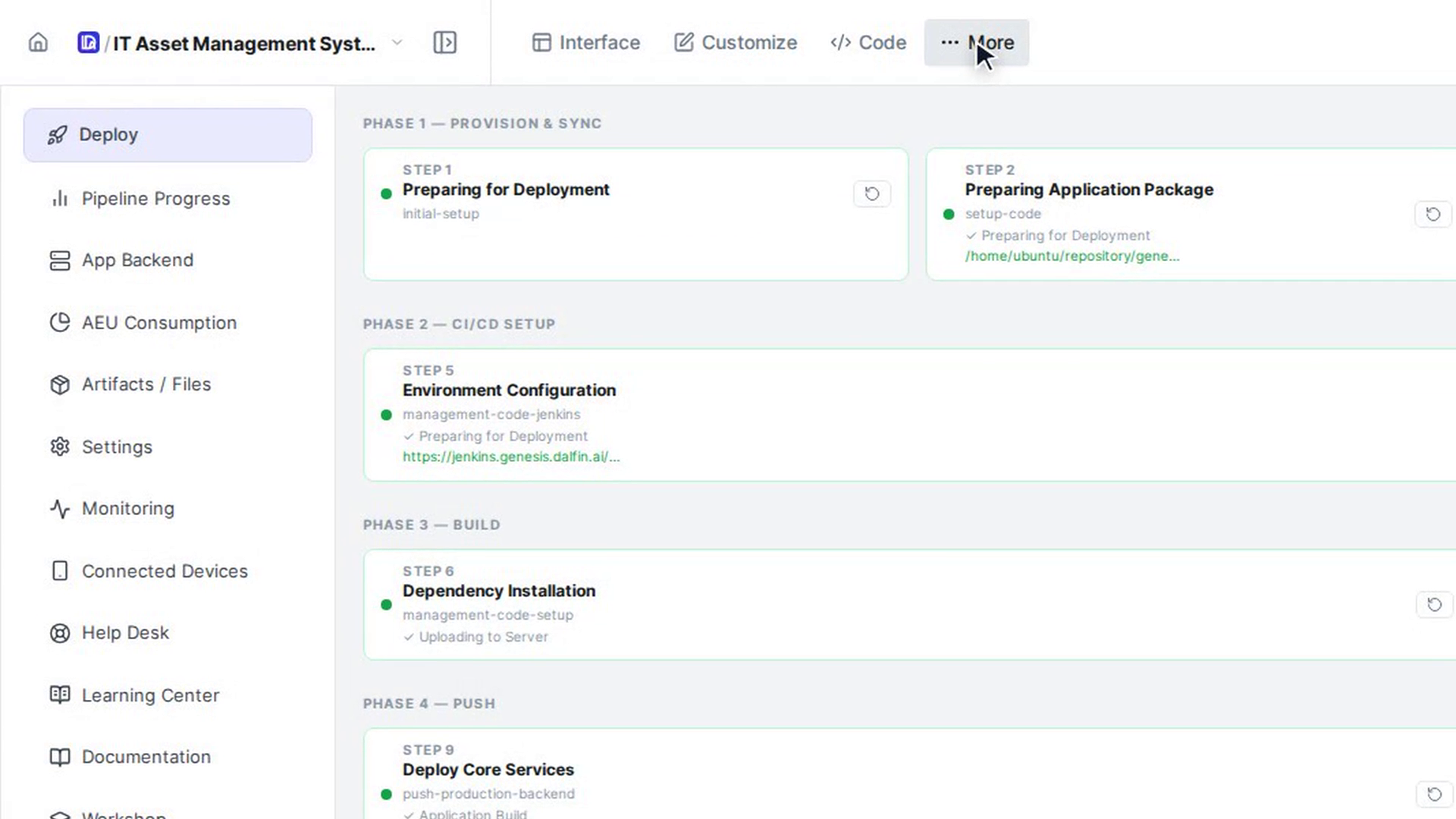Click the IT Asset Management project logo
Image resolution: width=1456 pixels, height=819 pixels.
(88, 42)
